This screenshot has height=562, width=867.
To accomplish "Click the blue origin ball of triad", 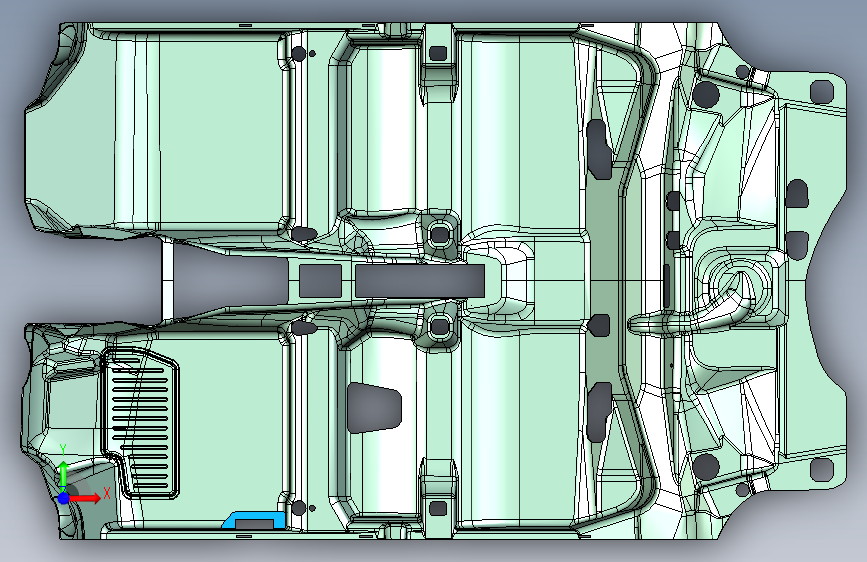I will [x=64, y=498].
